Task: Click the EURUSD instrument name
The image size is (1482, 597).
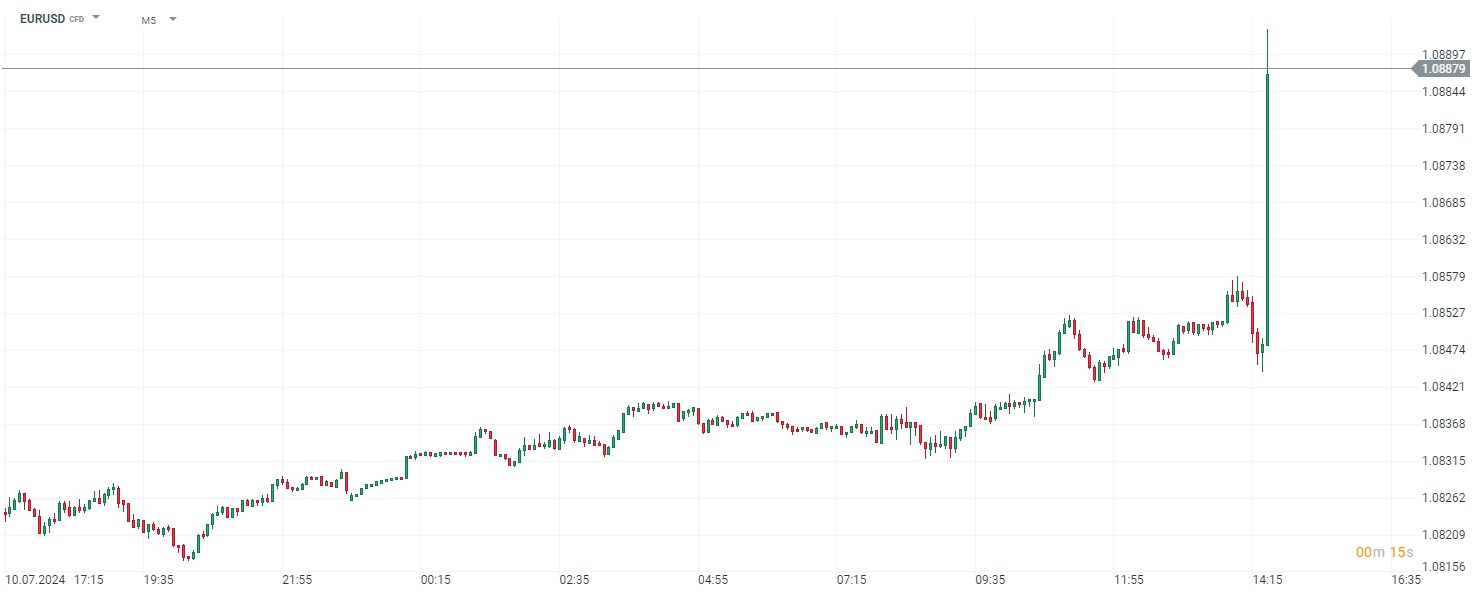Action: coord(42,18)
